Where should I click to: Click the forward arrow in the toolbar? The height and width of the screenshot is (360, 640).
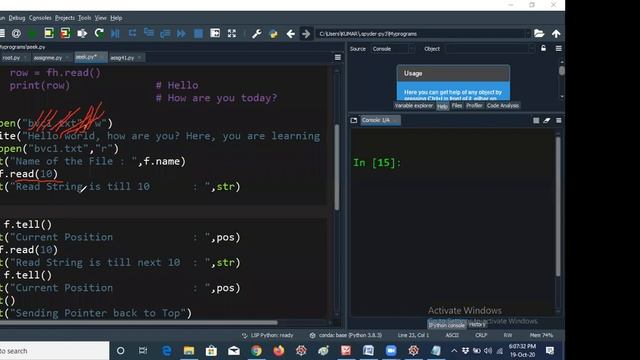(306, 33)
